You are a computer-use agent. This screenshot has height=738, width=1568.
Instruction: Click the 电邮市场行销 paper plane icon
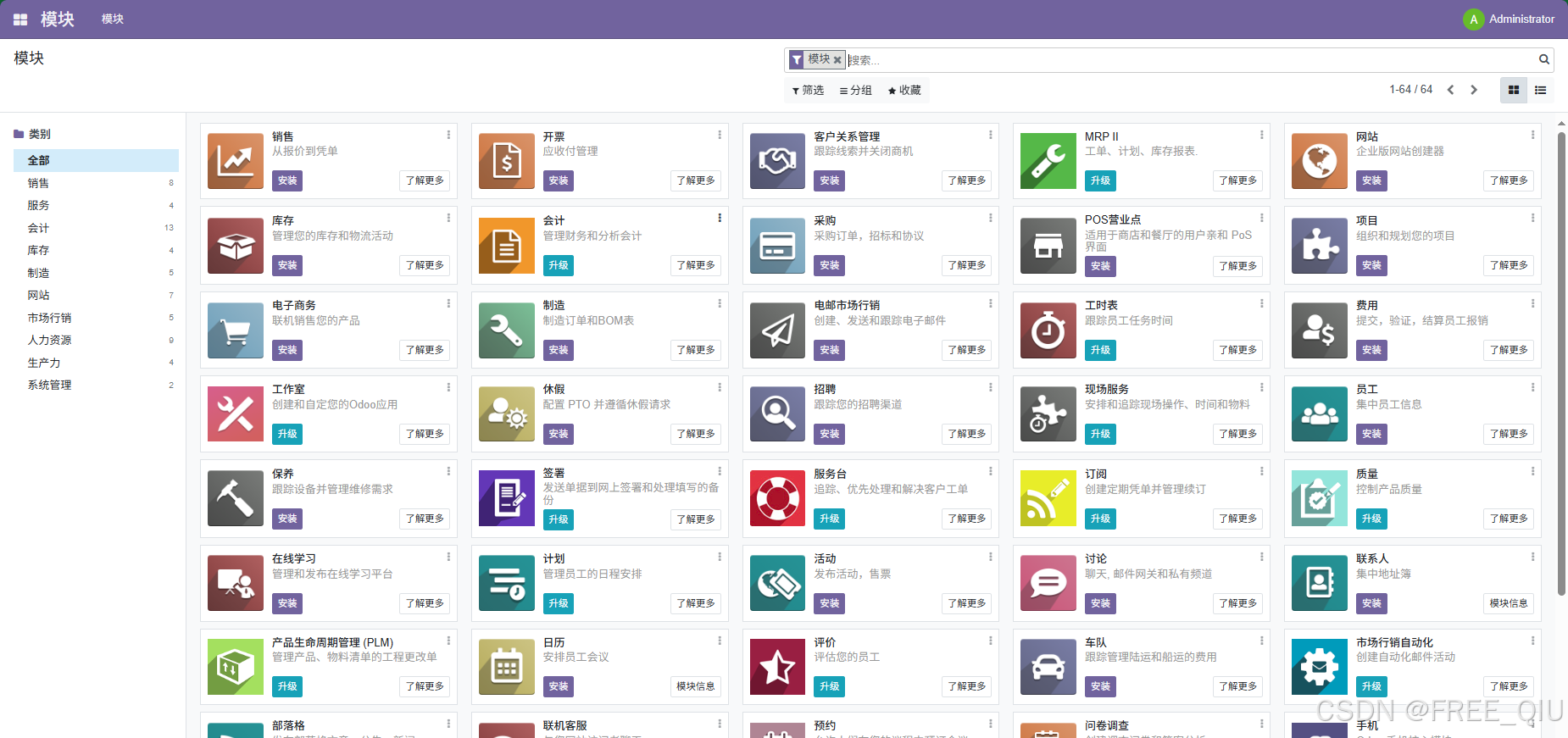pos(777,330)
